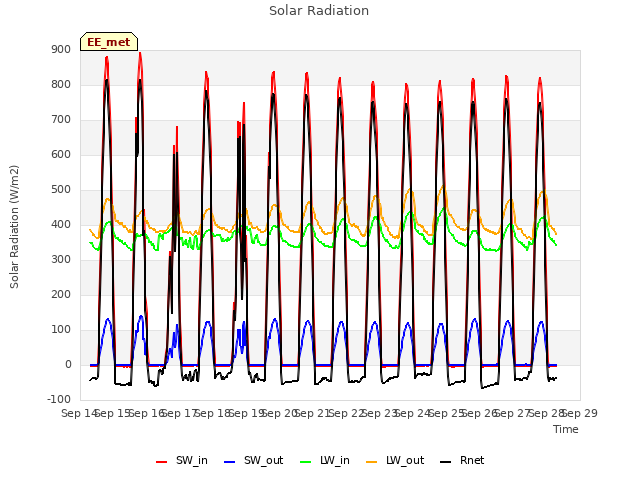Image resolution: width=640 pixels, height=480 pixels.
Task: Toggle the SW_in legend entry
Action: (x=182, y=461)
